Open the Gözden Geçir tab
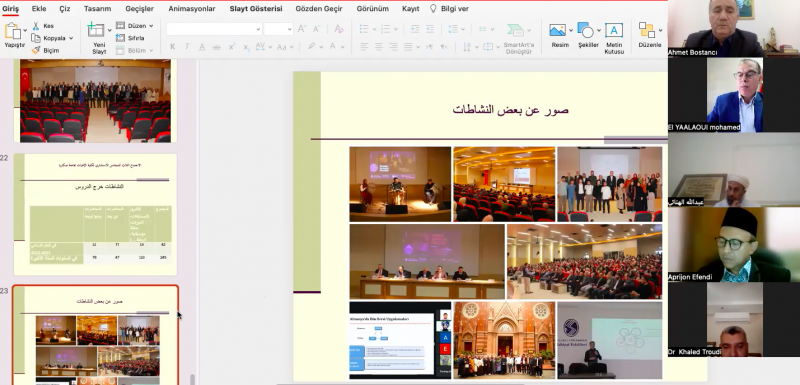Image resolution: width=800 pixels, height=385 pixels. pyautogui.click(x=319, y=9)
